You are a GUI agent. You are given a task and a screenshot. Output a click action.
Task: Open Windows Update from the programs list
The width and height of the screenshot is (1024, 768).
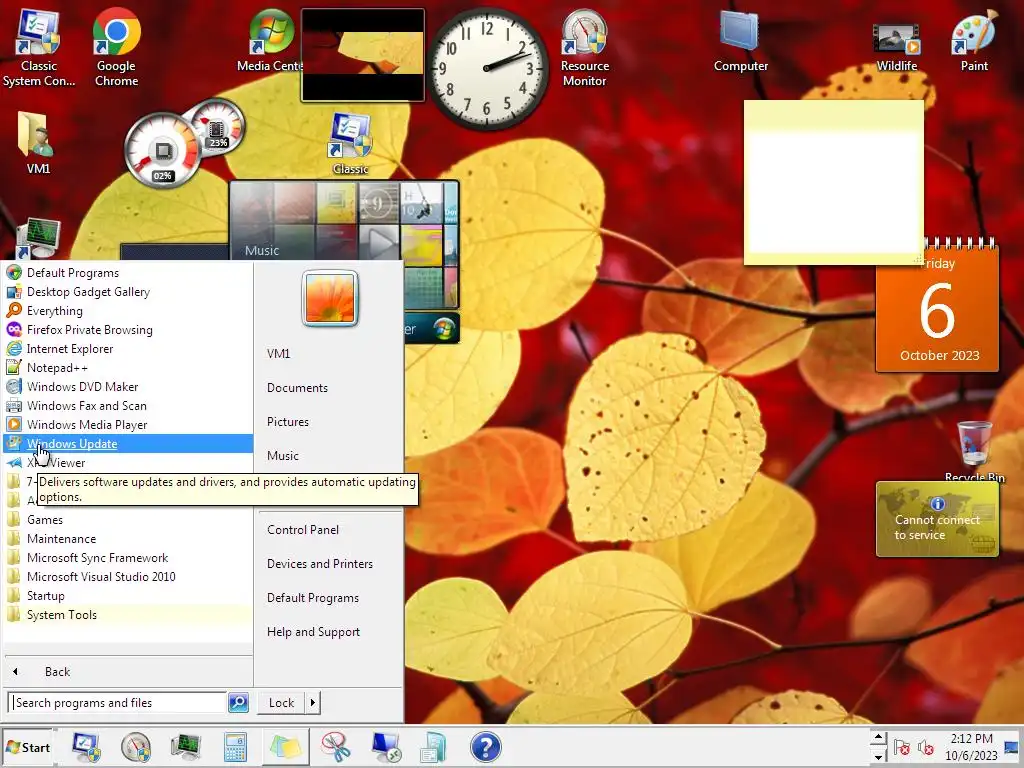(x=128, y=443)
